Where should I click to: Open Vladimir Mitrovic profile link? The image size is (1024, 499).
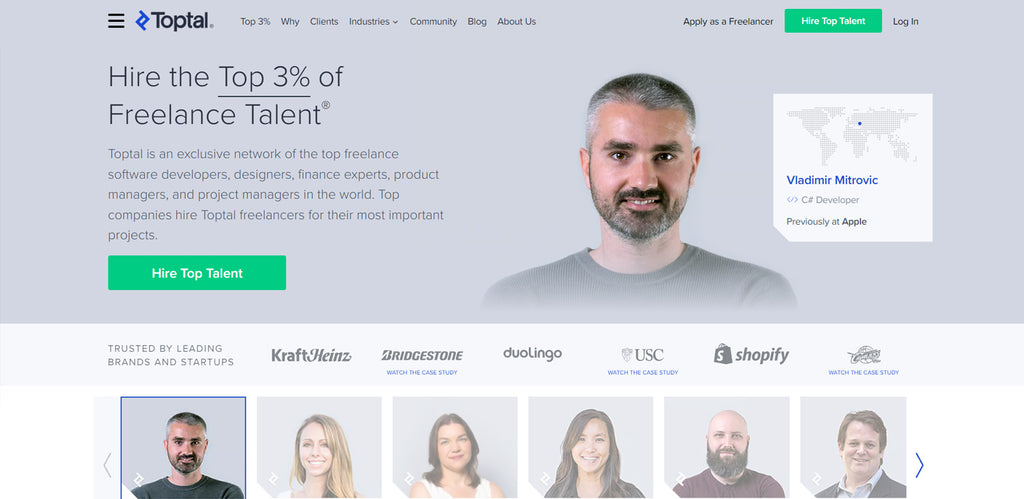(x=832, y=180)
